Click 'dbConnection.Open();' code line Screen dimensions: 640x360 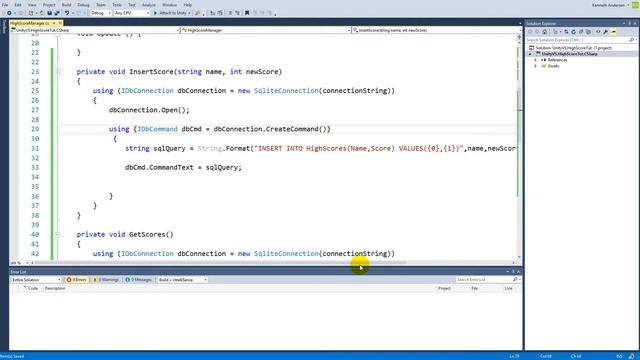coord(149,110)
